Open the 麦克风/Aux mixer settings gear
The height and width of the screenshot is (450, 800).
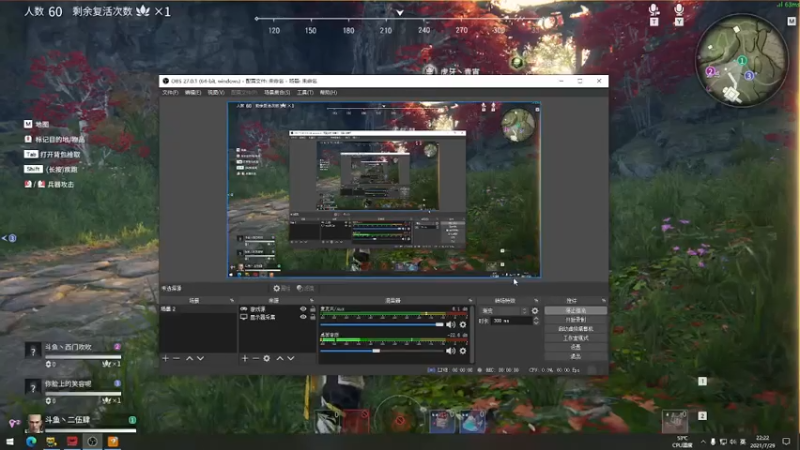point(463,324)
